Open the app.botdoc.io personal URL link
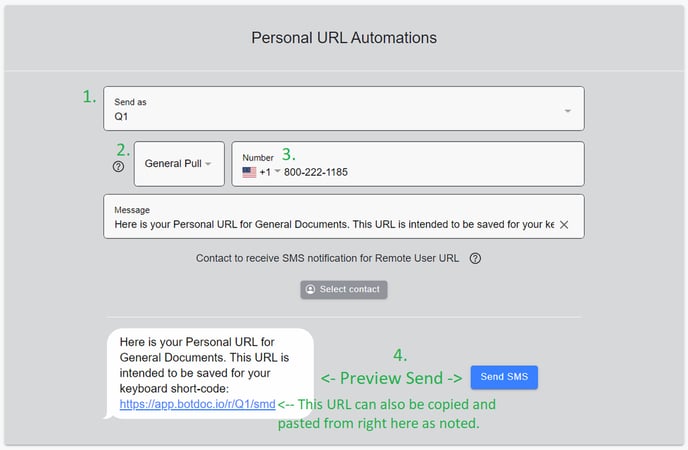The height and width of the screenshot is (450, 688). (x=197, y=405)
